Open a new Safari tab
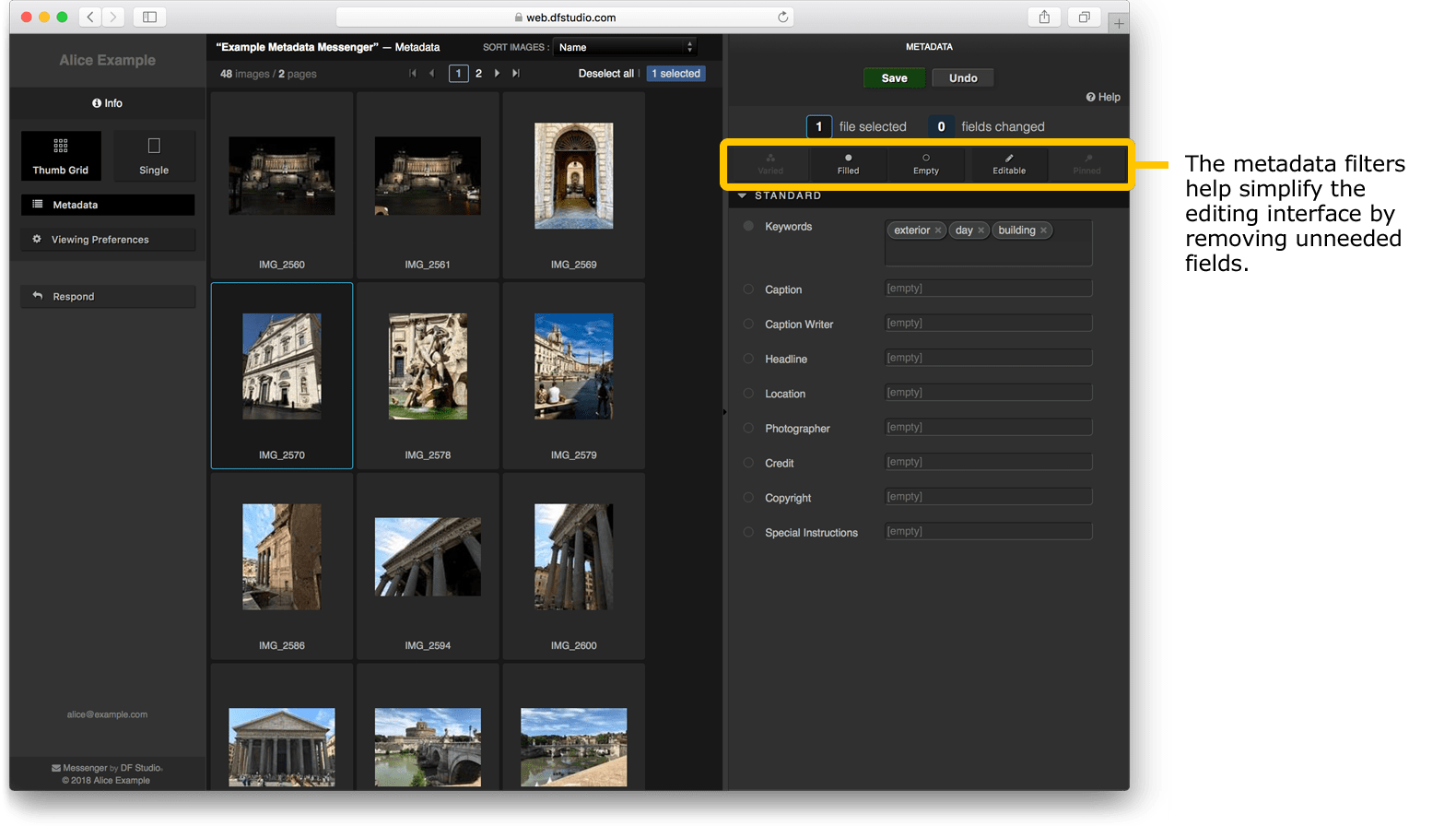This screenshot has width=1456, height=826. pyautogui.click(x=1119, y=24)
